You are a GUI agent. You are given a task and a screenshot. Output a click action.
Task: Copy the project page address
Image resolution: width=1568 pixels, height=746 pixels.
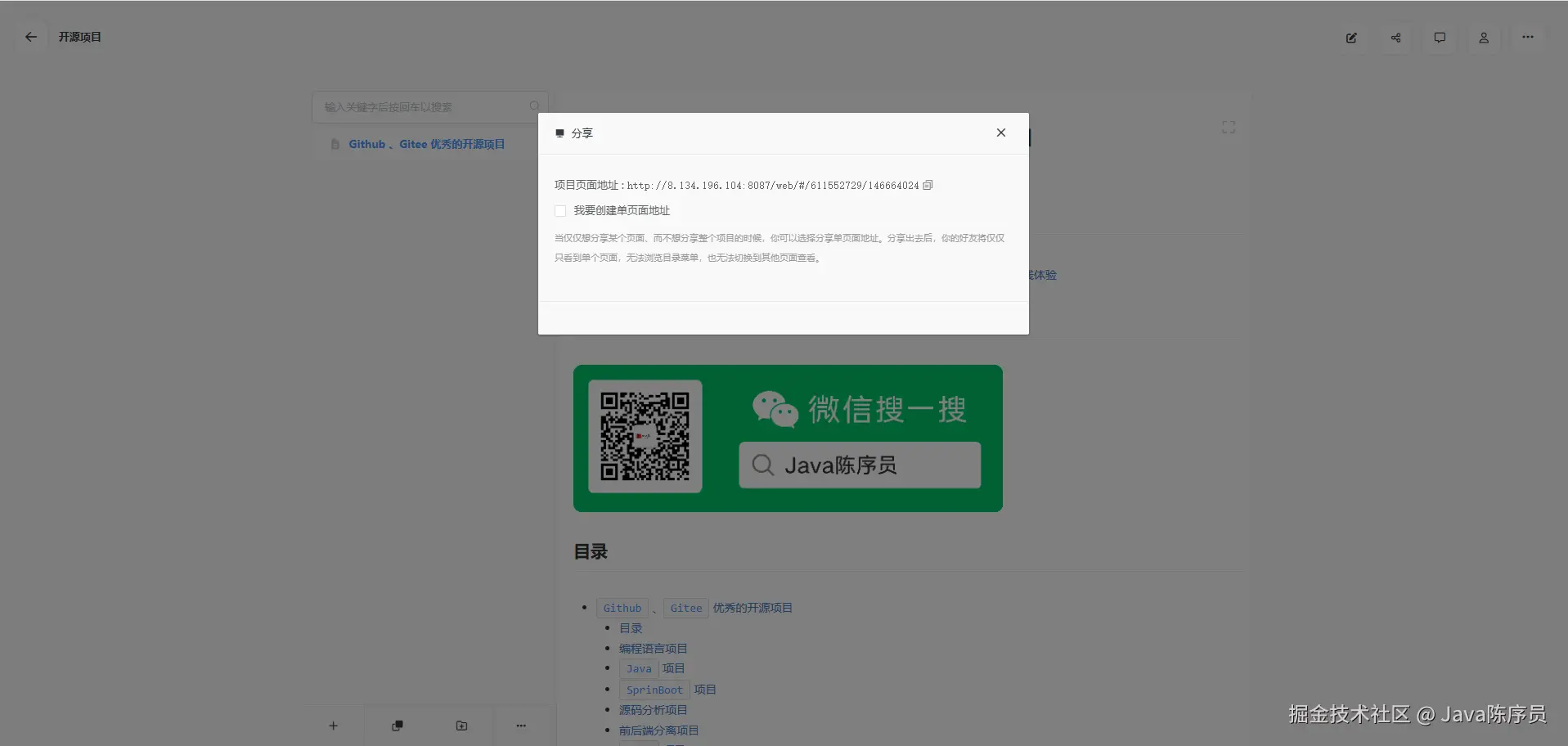[x=928, y=186]
